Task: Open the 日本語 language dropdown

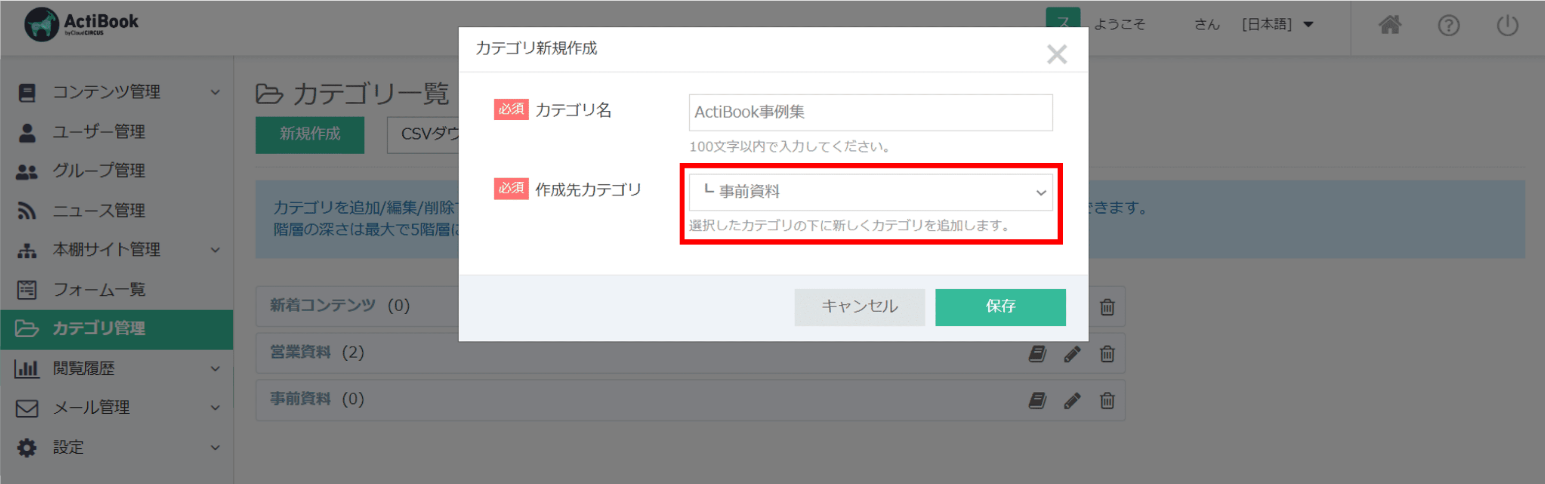Action: pos(1277,26)
